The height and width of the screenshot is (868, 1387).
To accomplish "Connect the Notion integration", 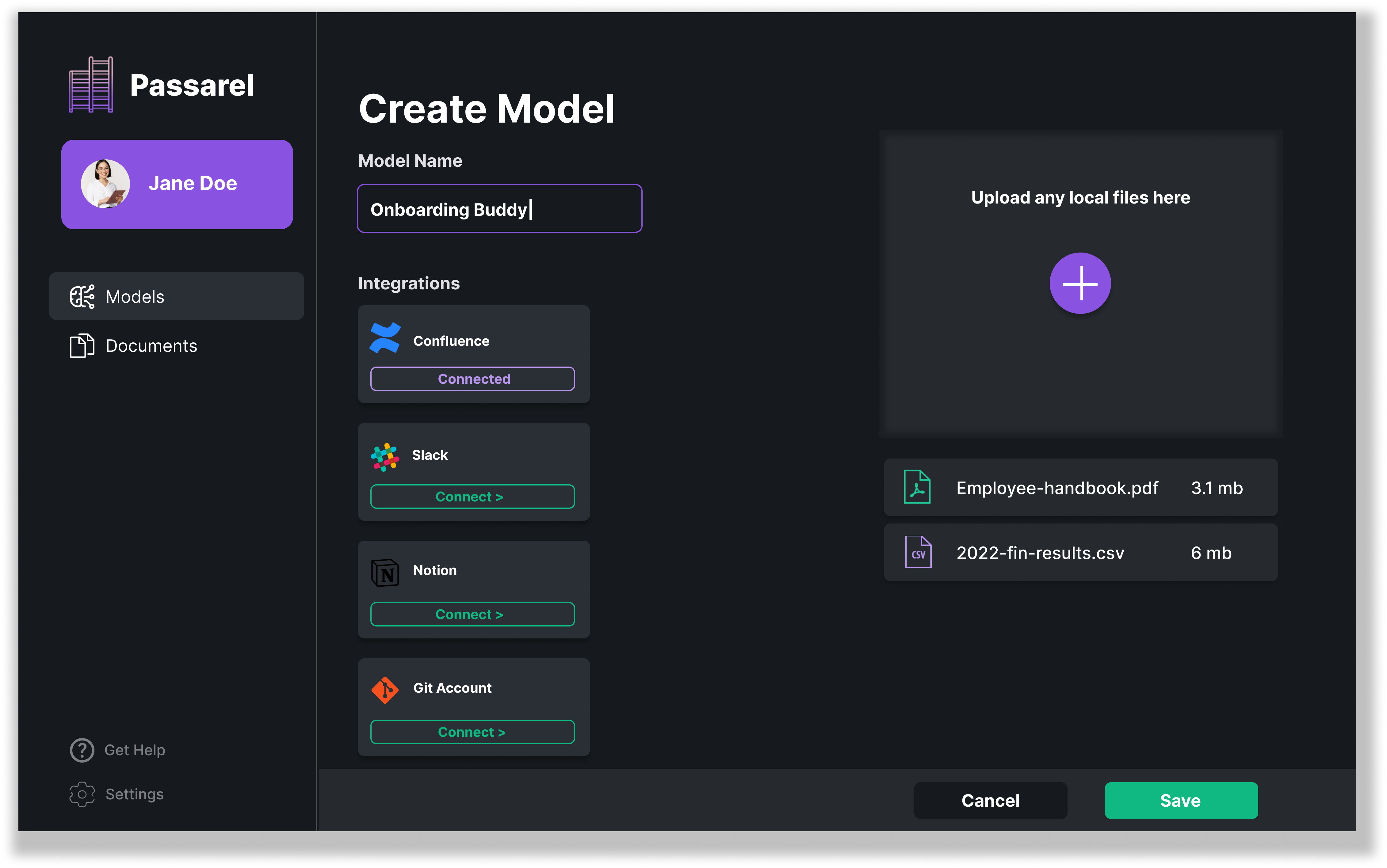I will 472,614.
